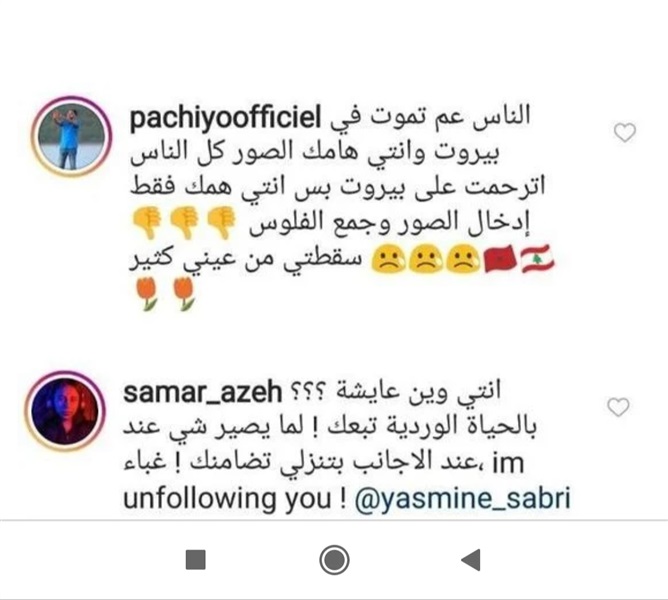The width and height of the screenshot is (668, 600).
Task: Tap the Android home circle button
Action: pos(334,560)
